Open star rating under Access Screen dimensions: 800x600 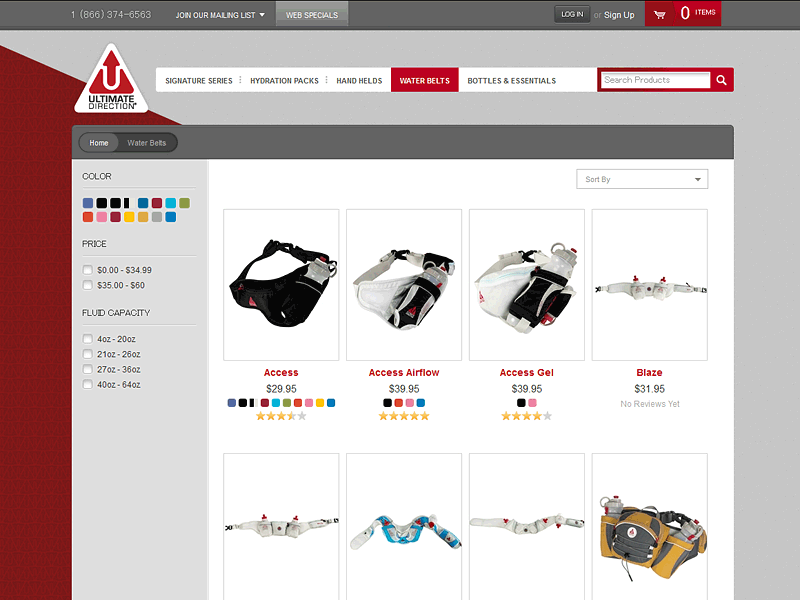click(x=281, y=416)
